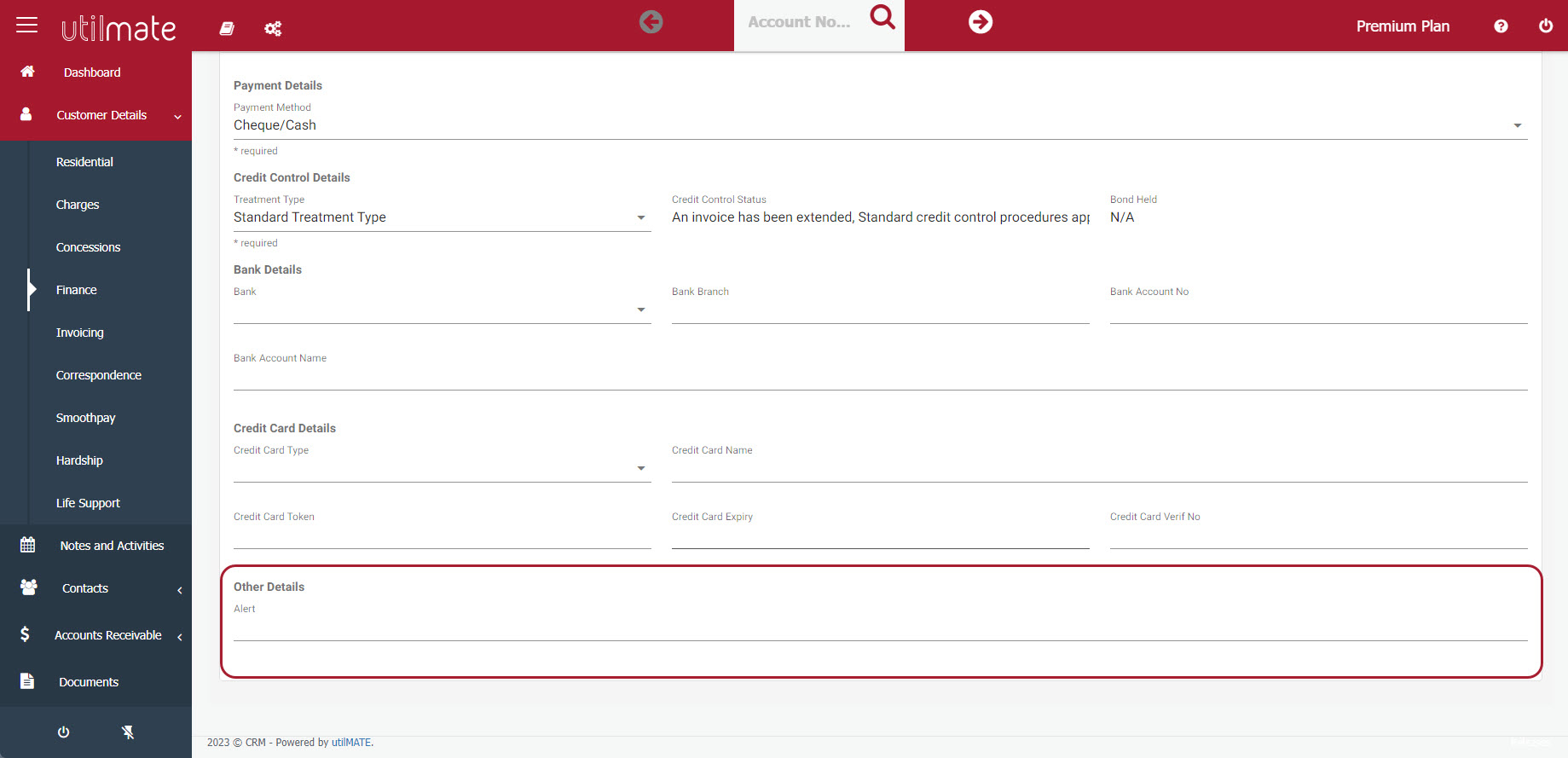This screenshot has height=758, width=1568.
Task: Select Invoicing in the sidebar
Action: [x=80, y=333]
